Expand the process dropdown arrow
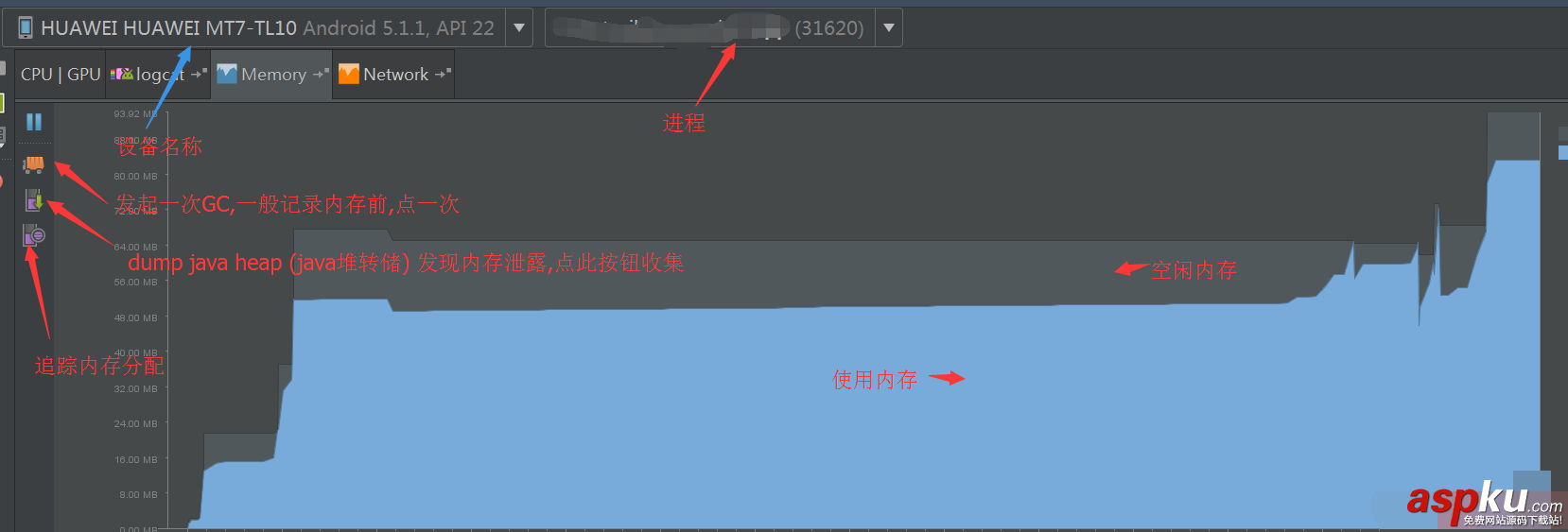This screenshot has height=532, width=1568. [x=889, y=27]
